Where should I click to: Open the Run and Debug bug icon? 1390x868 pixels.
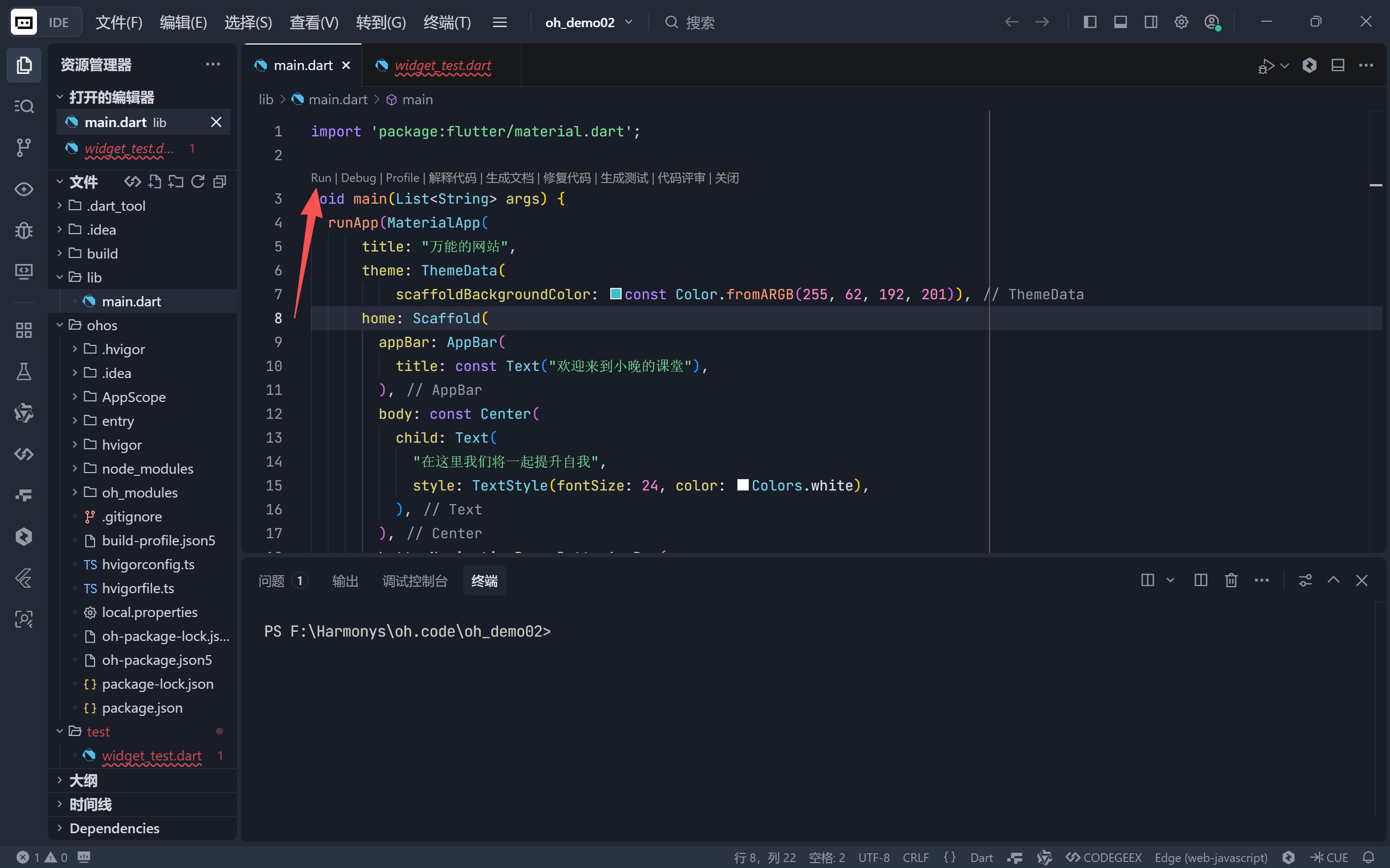click(x=23, y=230)
